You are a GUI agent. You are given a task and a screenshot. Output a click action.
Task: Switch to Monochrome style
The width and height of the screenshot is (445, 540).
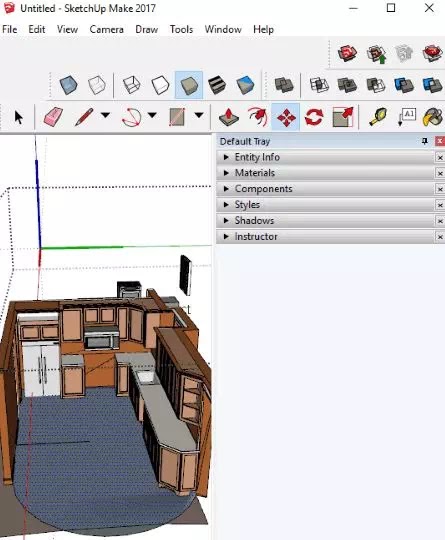245,85
